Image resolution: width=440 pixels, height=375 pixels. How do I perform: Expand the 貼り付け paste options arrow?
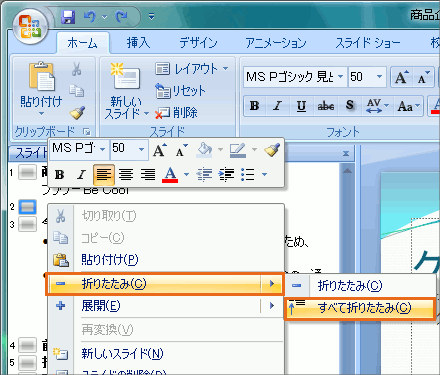[41, 113]
